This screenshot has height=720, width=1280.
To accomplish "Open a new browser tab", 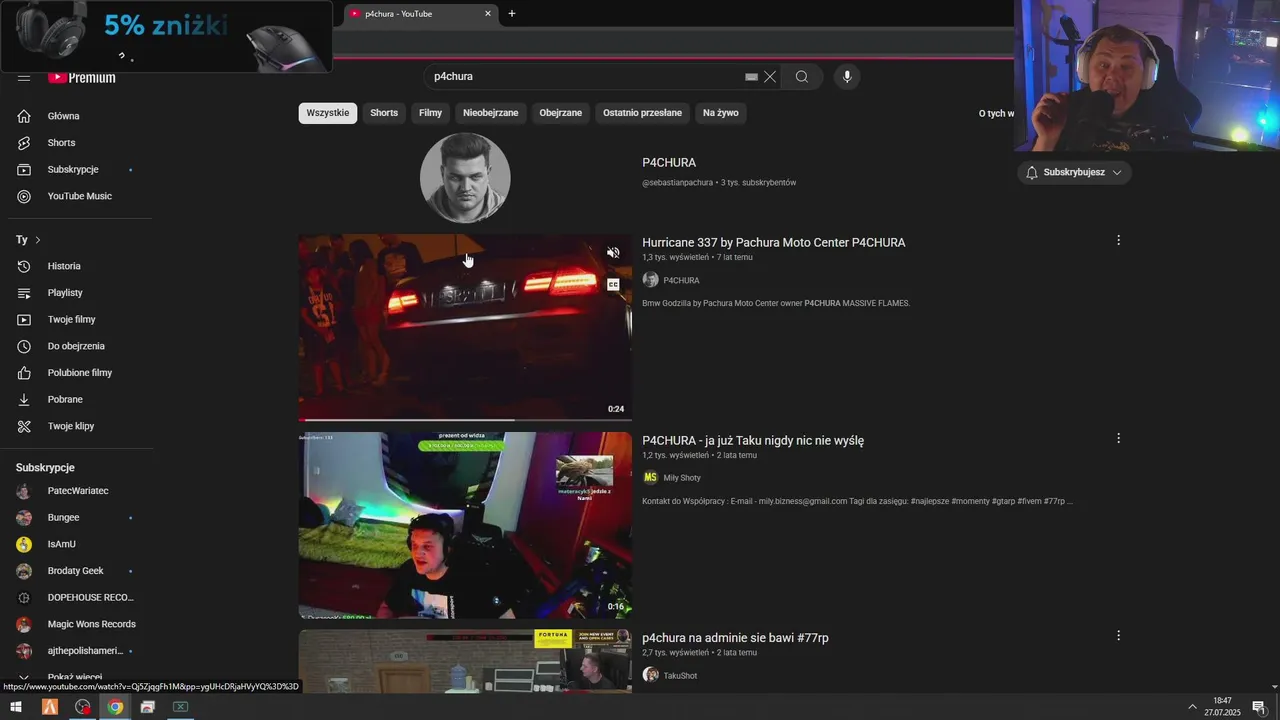I will click(x=512, y=14).
